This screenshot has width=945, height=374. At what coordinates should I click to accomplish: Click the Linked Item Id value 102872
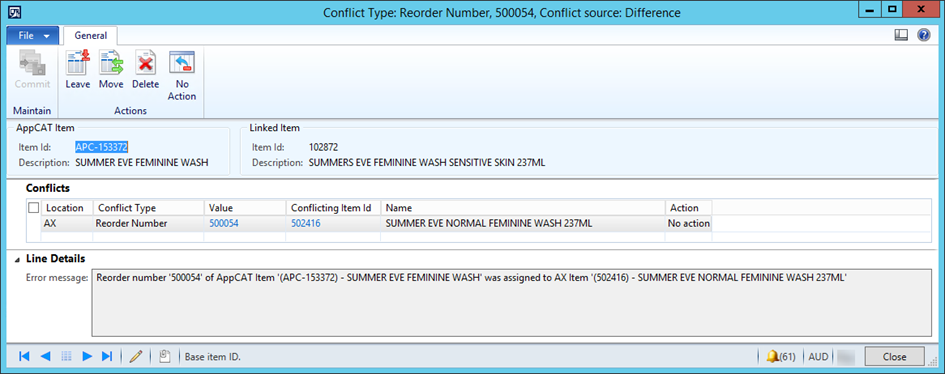[325, 147]
